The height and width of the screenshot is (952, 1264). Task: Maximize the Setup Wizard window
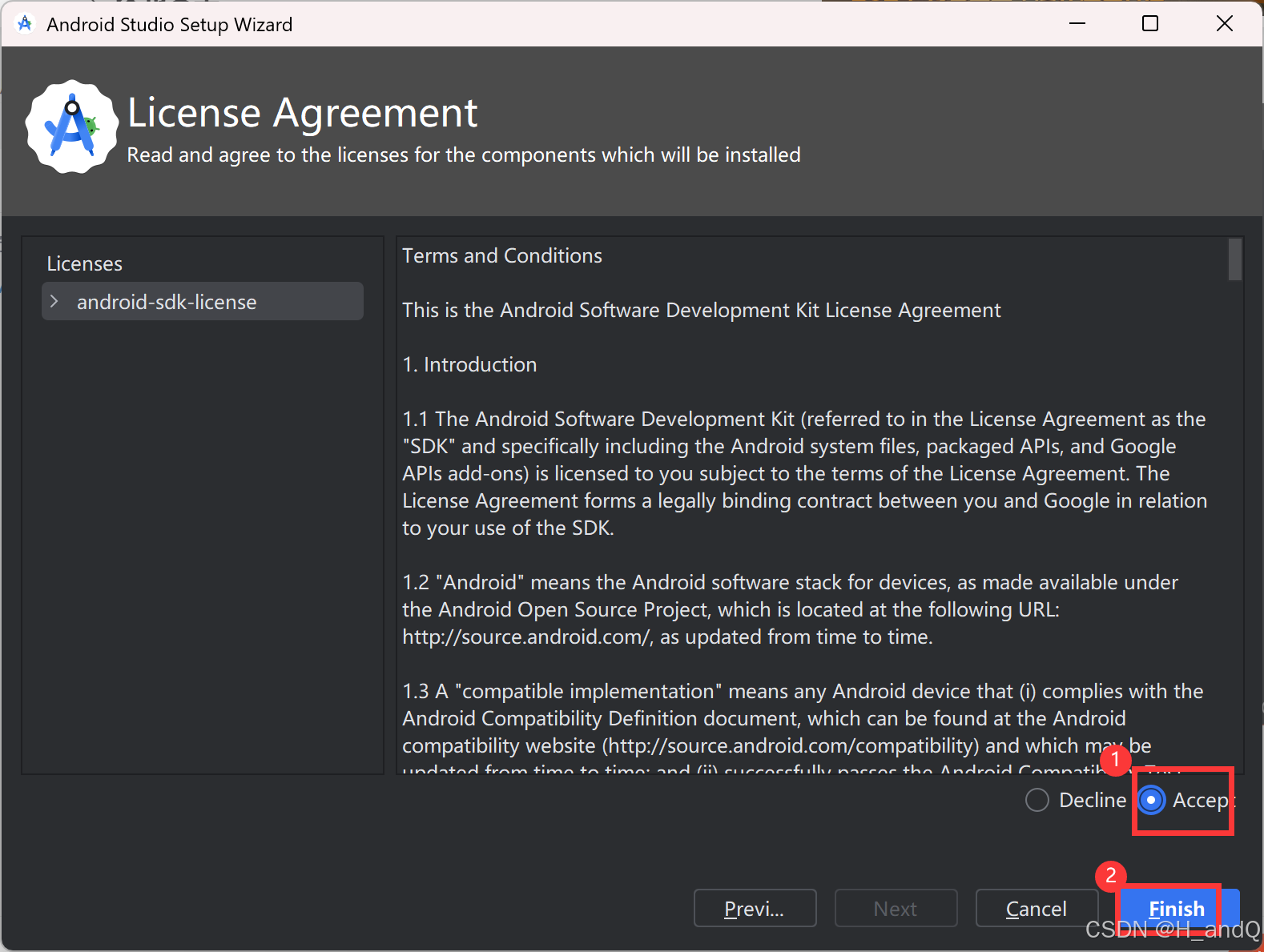[1150, 23]
